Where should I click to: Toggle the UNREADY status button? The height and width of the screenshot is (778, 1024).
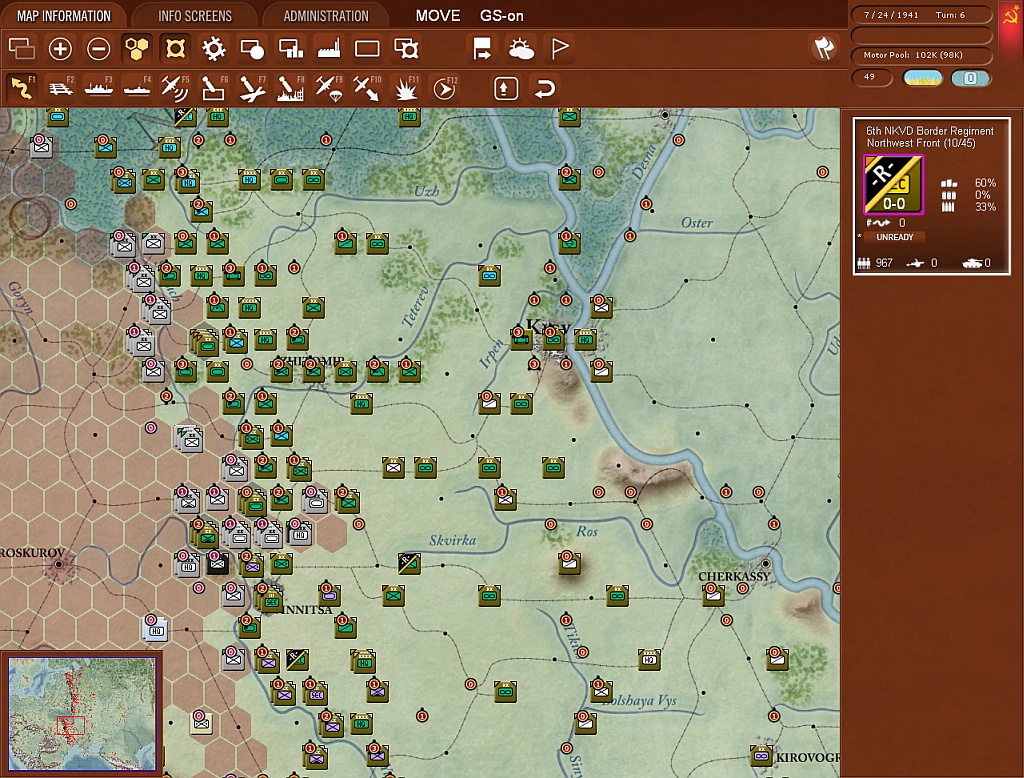894,237
